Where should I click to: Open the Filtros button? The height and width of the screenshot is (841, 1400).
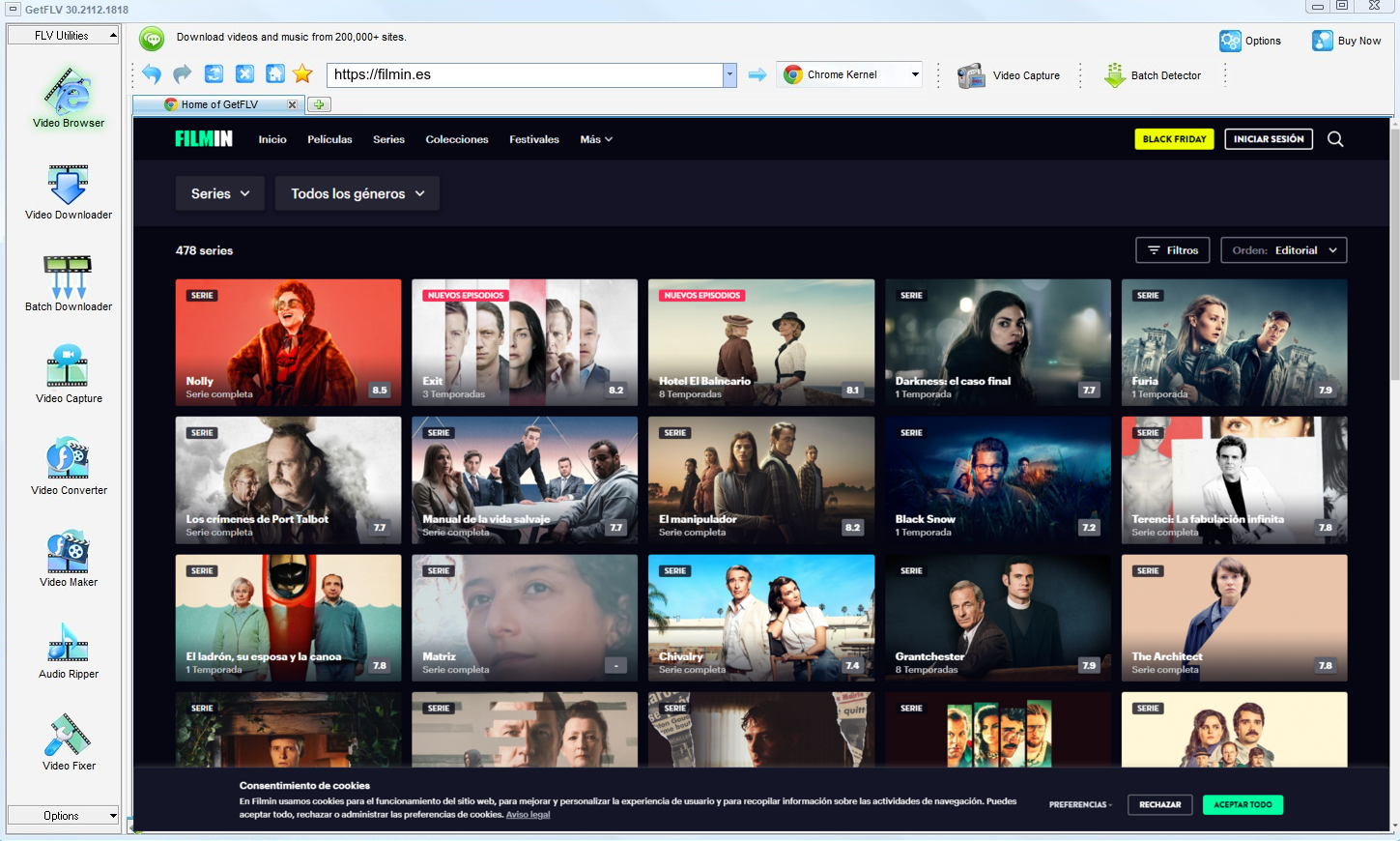pos(1173,250)
